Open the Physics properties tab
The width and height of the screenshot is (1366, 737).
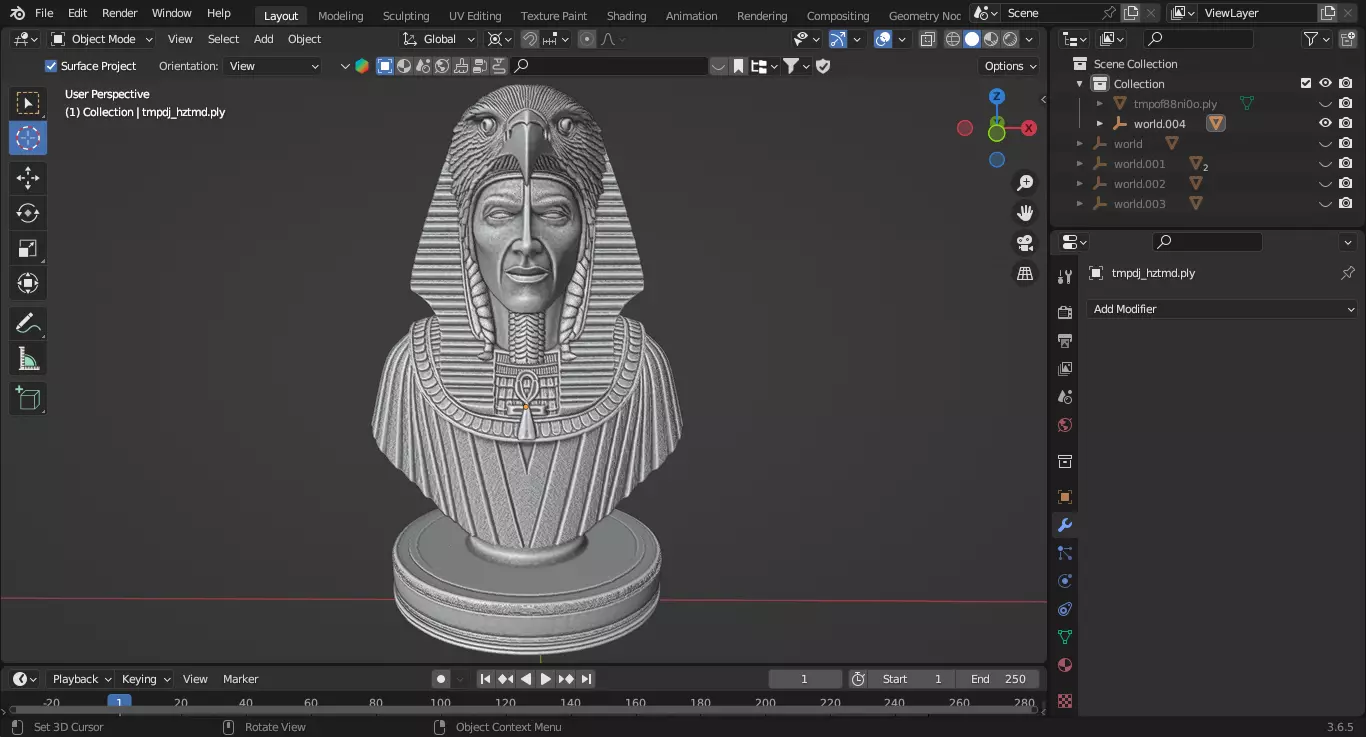[x=1065, y=581]
